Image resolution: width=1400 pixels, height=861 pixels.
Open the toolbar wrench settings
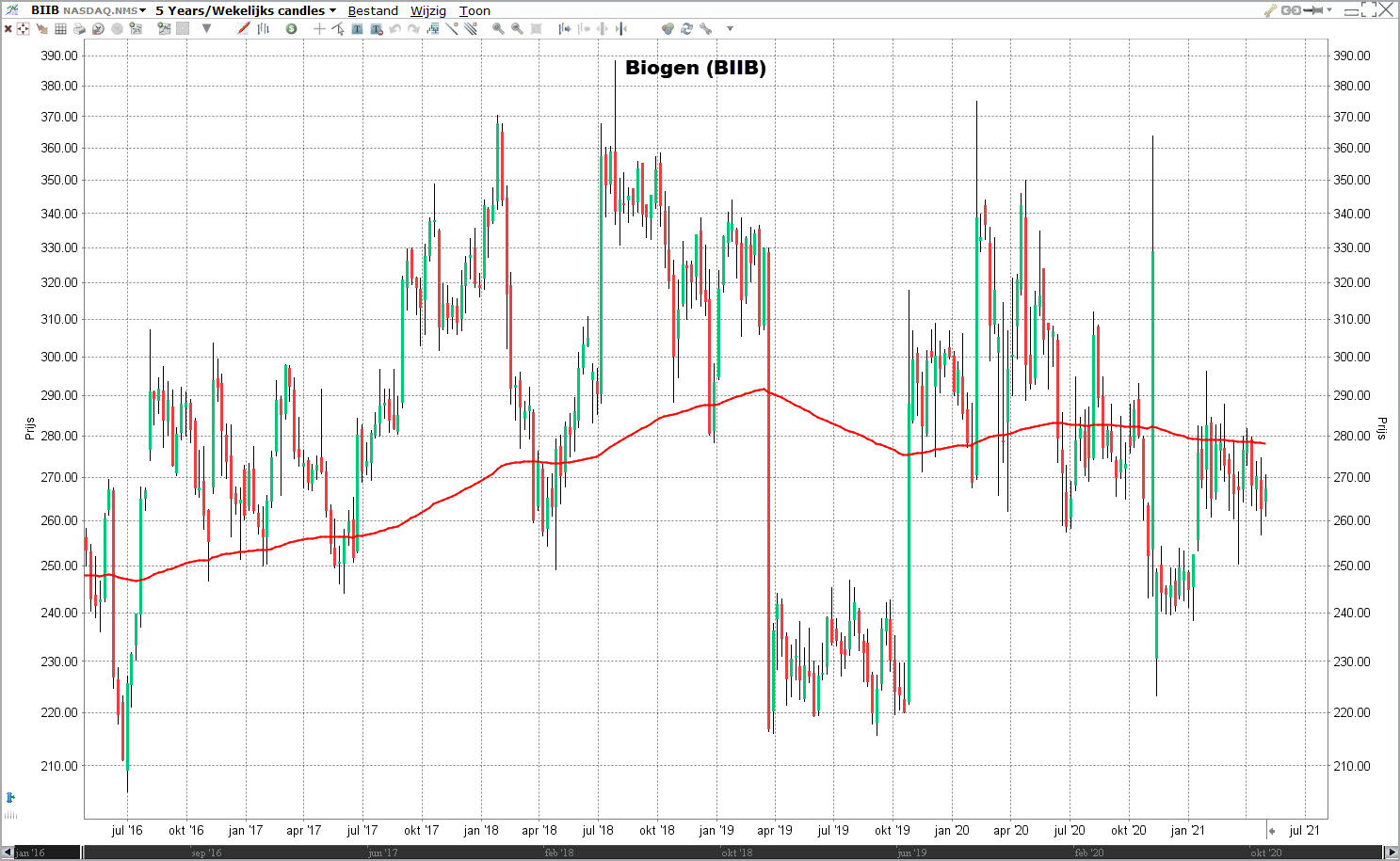pyautogui.click(x=705, y=29)
